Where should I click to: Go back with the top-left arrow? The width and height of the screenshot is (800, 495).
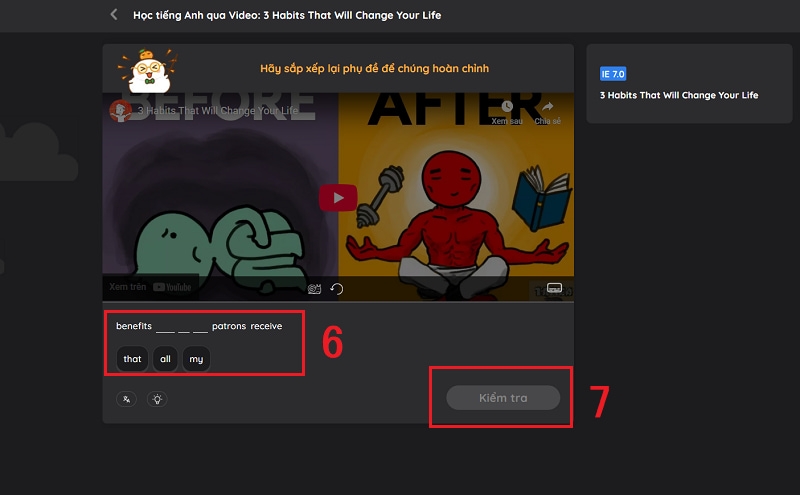pyautogui.click(x=114, y=15)
